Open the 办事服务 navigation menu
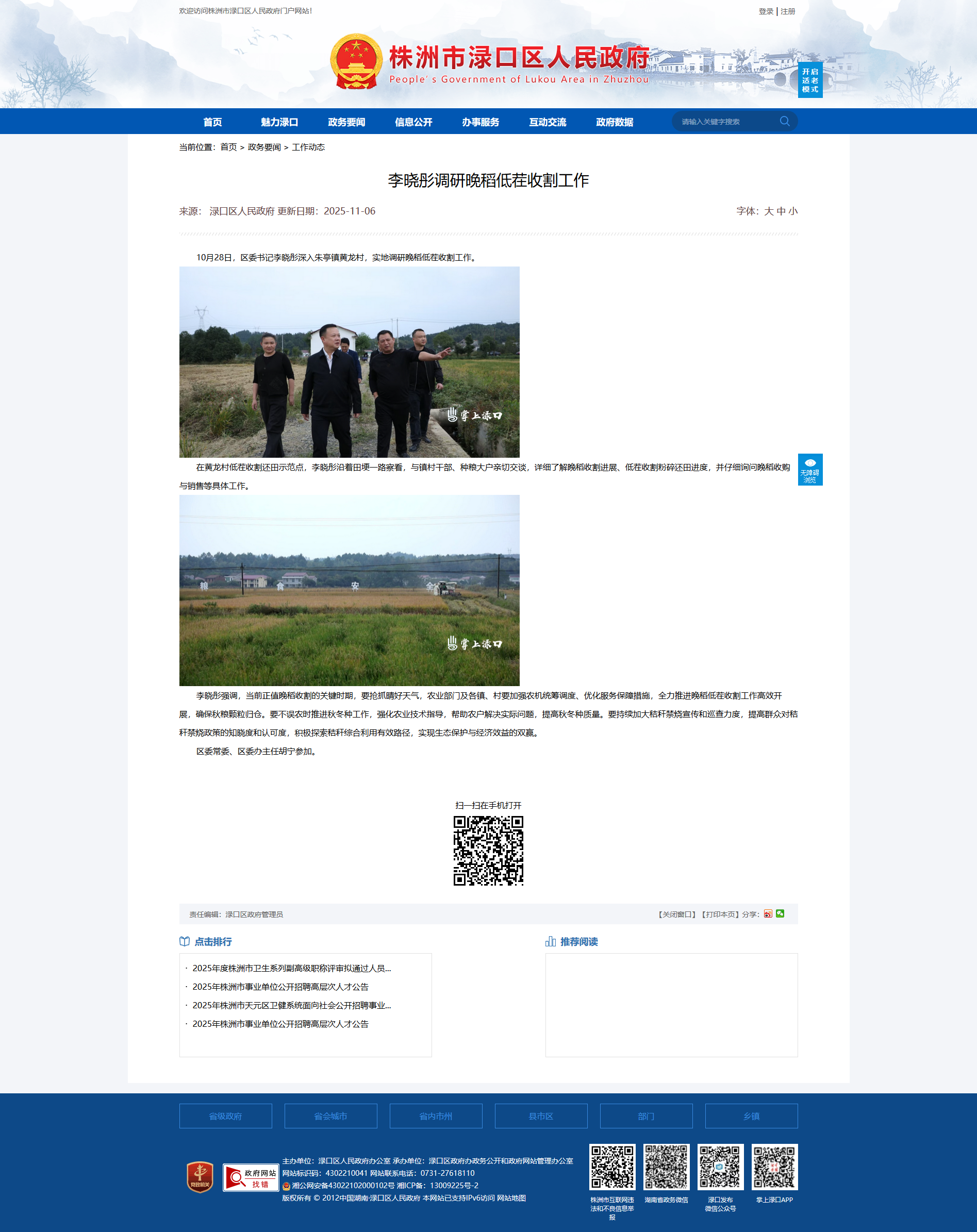The width and height of the screenshot is (977, 1232). coord(480,122)
